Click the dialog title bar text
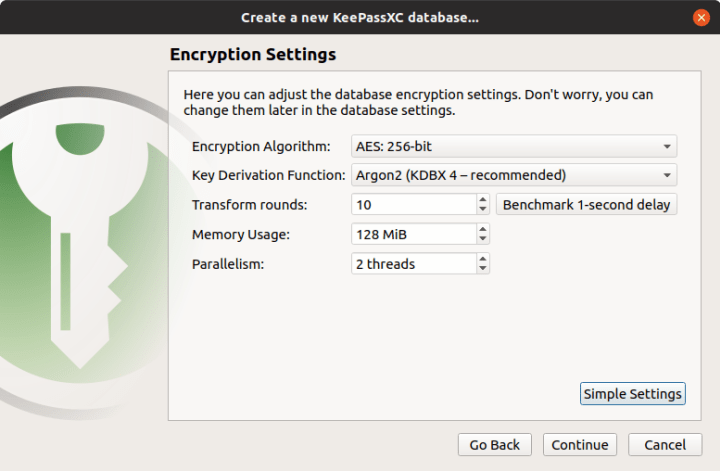Viewport: 720px width, 471px height. tap(360, 18)
